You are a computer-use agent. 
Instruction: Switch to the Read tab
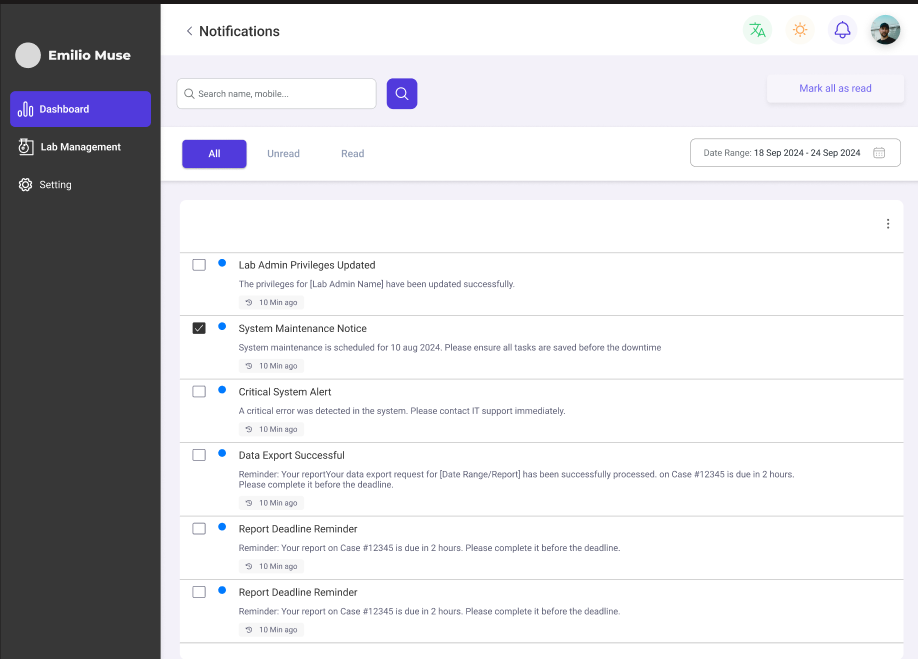click(352, 154)
